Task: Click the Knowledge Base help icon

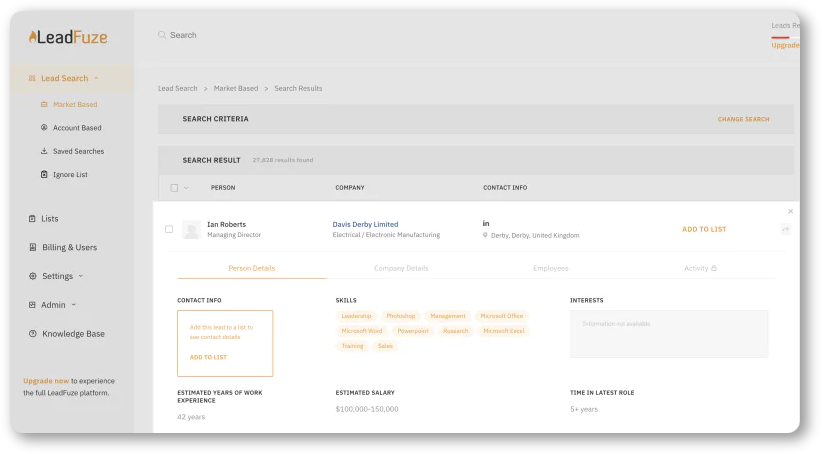Action: pos(33,333)
